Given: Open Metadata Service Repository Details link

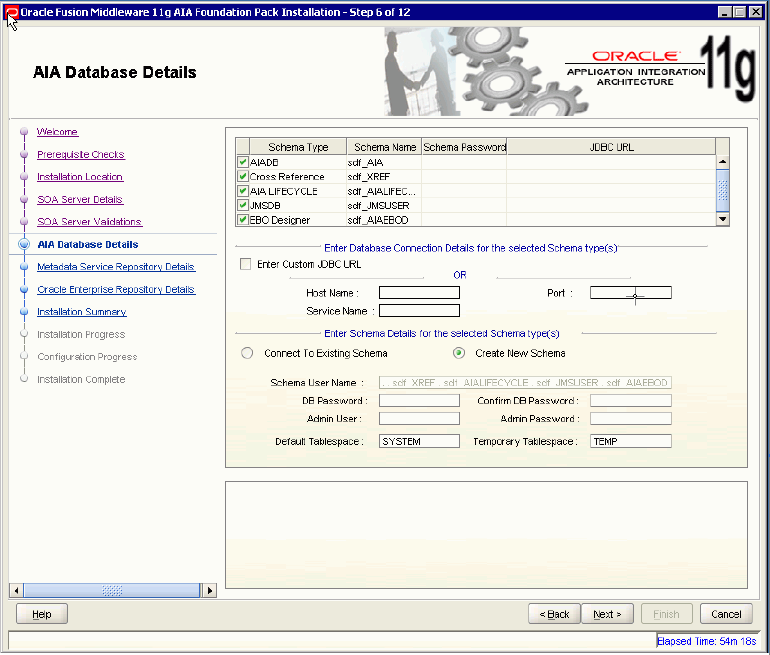Looking at the screenshot, I should pos(116,267).
